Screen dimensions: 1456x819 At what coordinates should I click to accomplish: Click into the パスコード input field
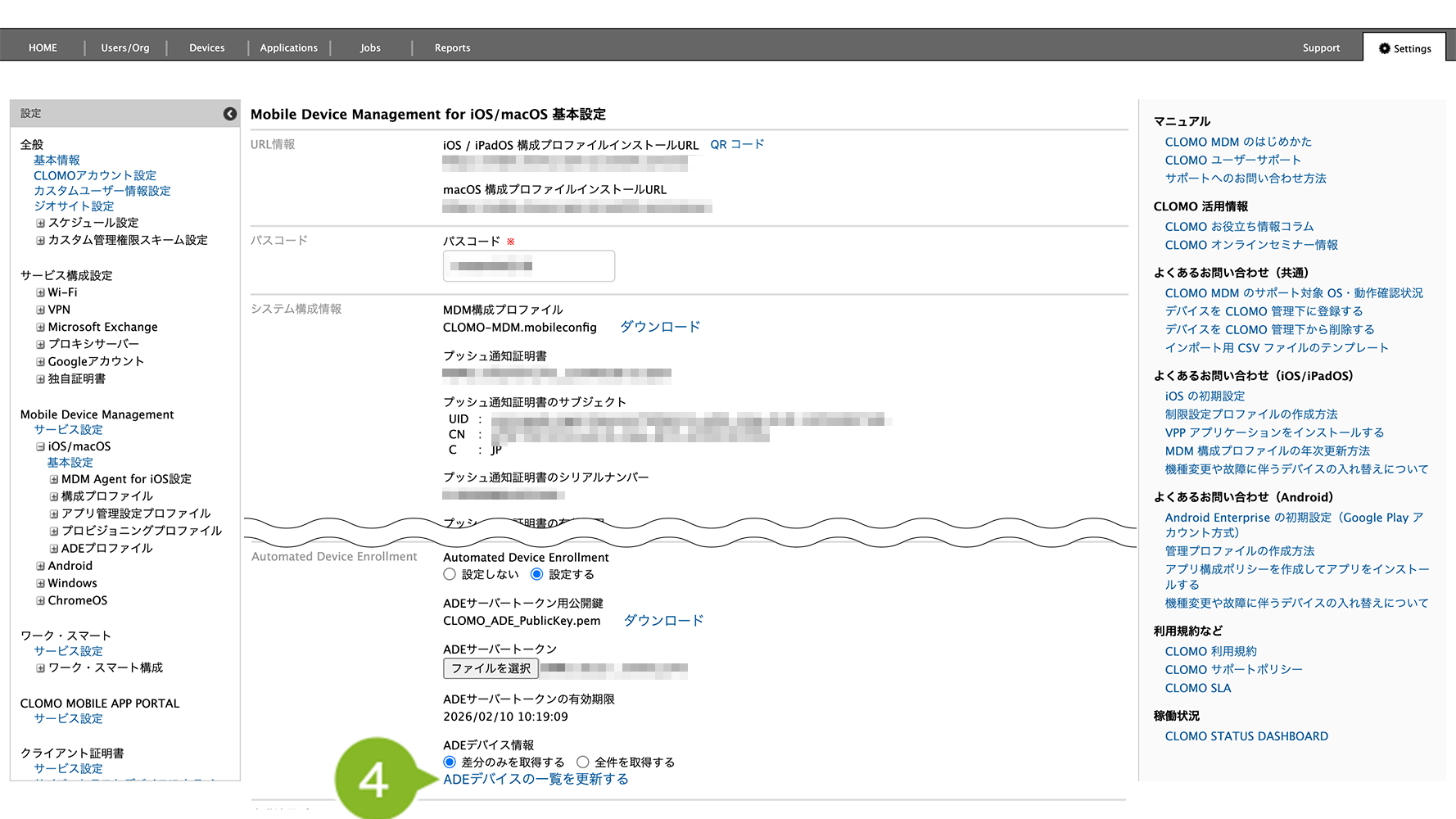(528, 266)
